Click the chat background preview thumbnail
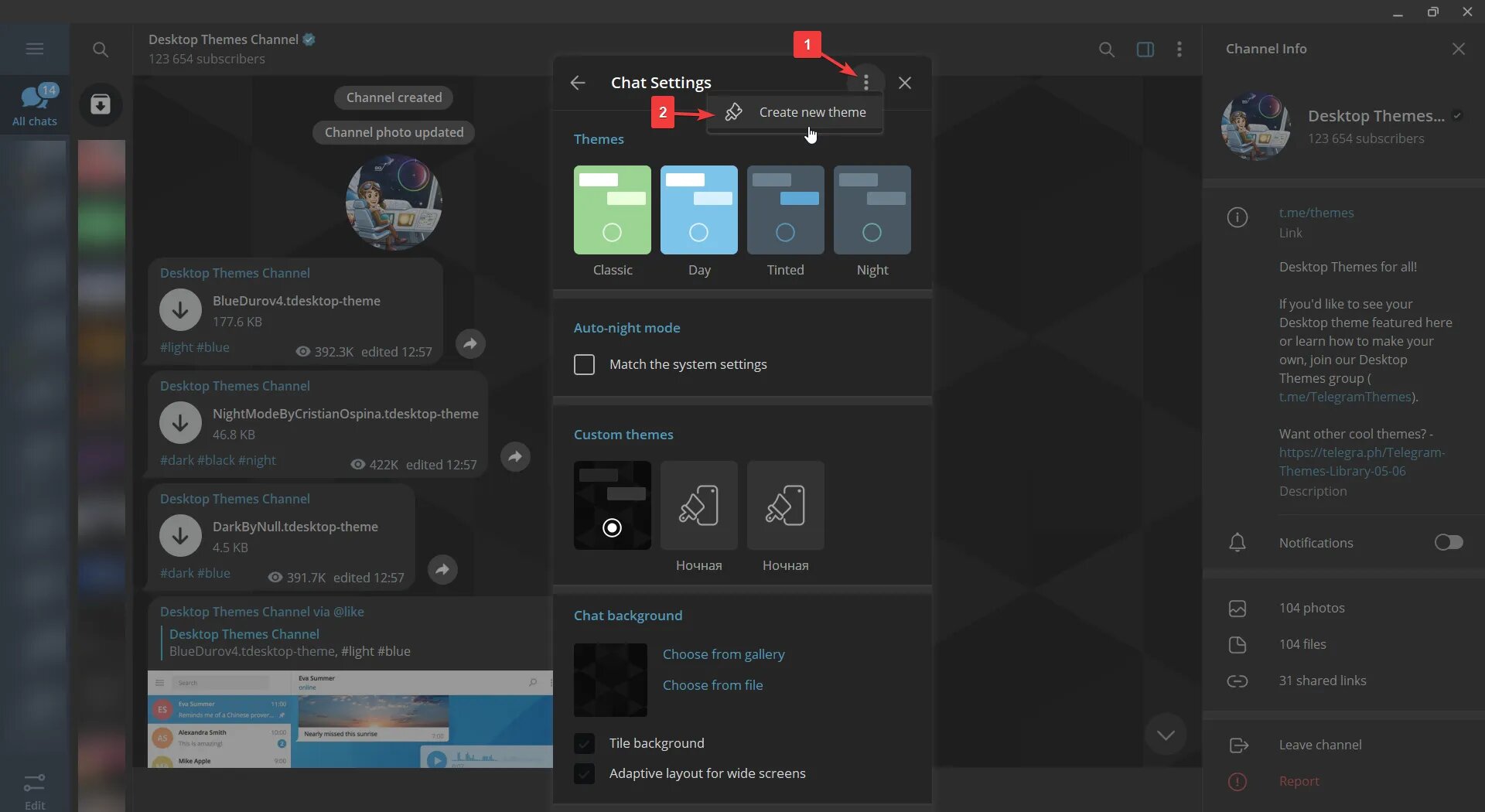 [x=610, y=680]
